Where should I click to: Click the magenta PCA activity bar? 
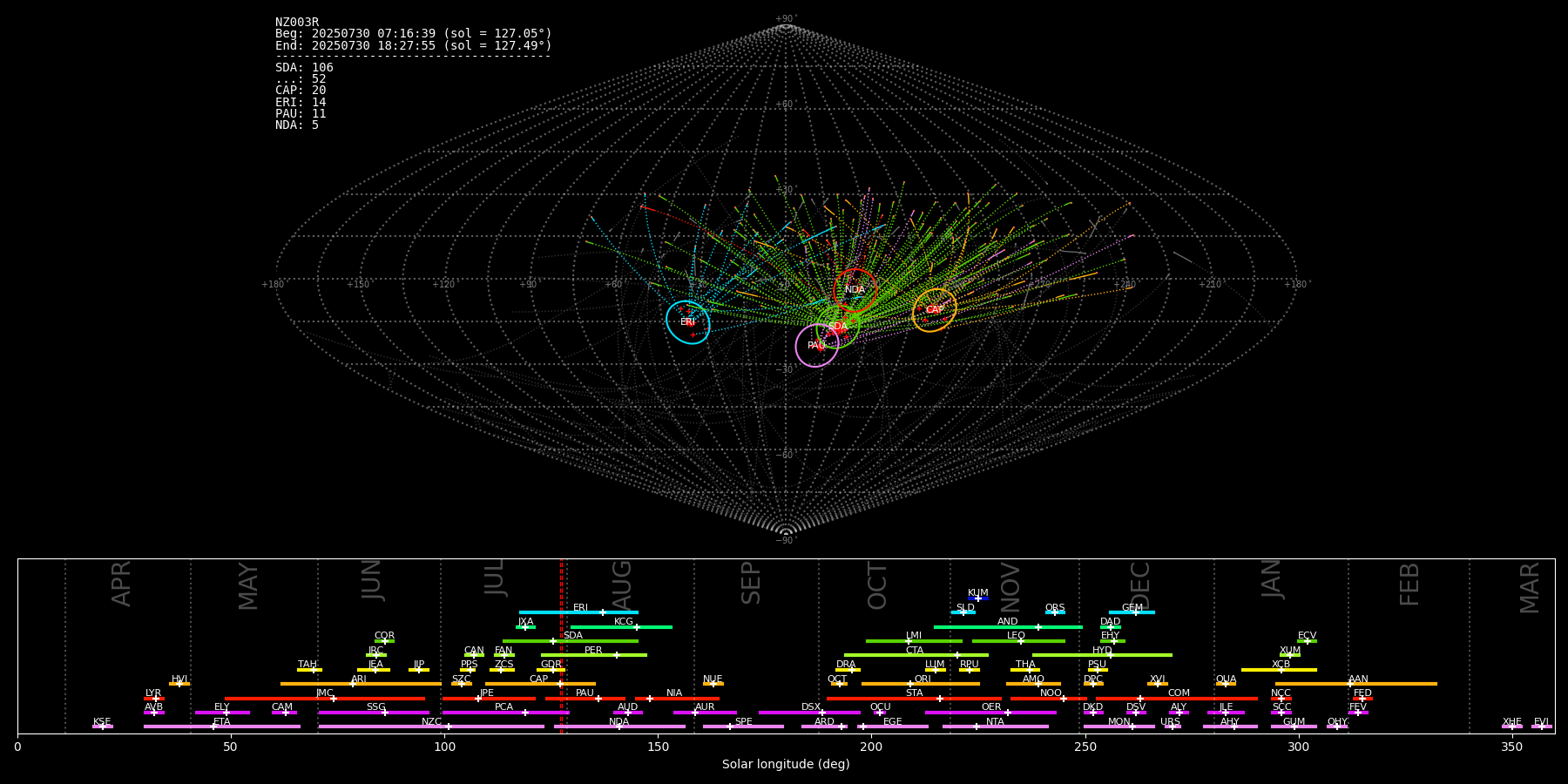click(505, 713)
